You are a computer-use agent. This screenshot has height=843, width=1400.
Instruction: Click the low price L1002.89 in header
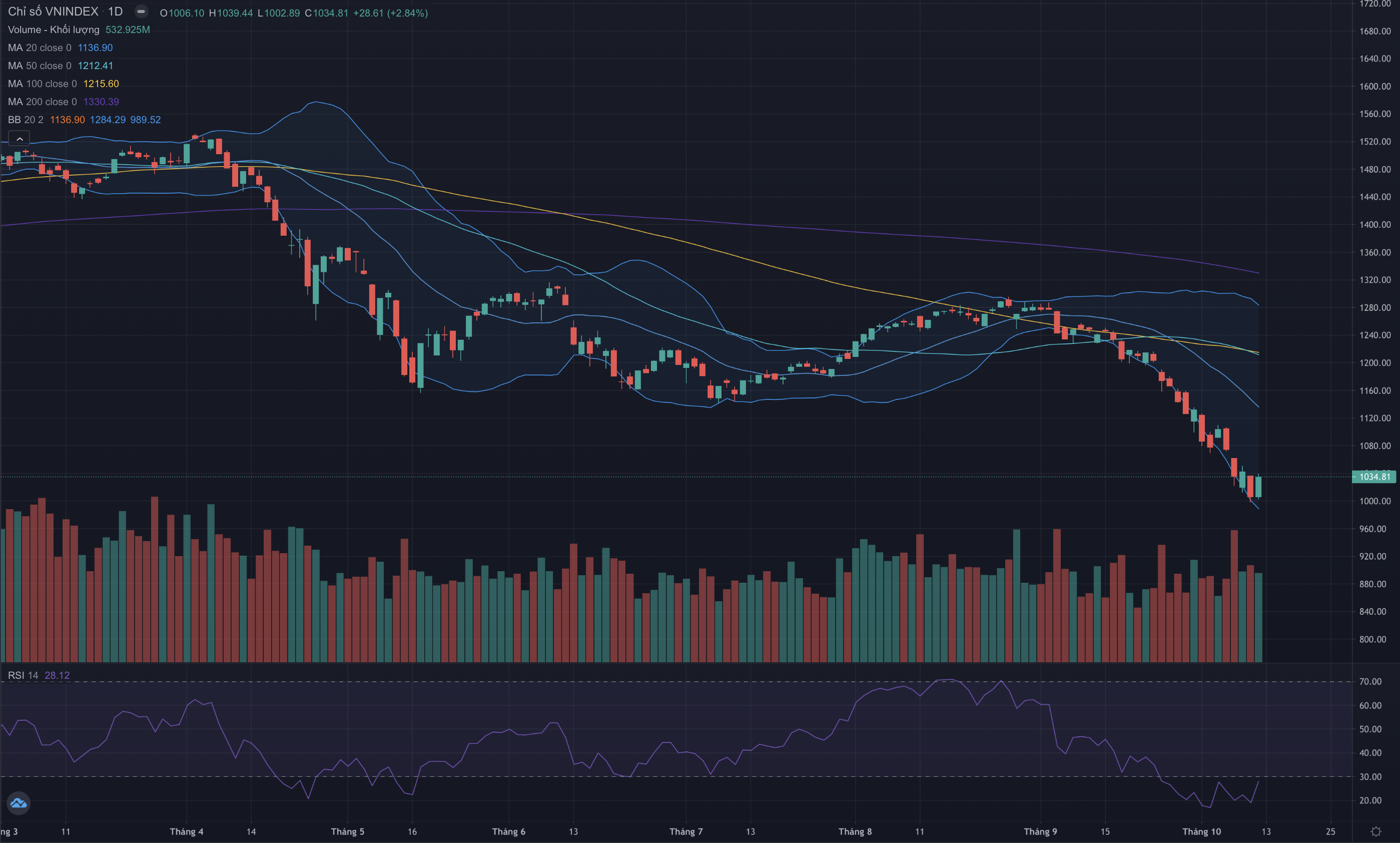pyautogui.click(x=279, y=13)
